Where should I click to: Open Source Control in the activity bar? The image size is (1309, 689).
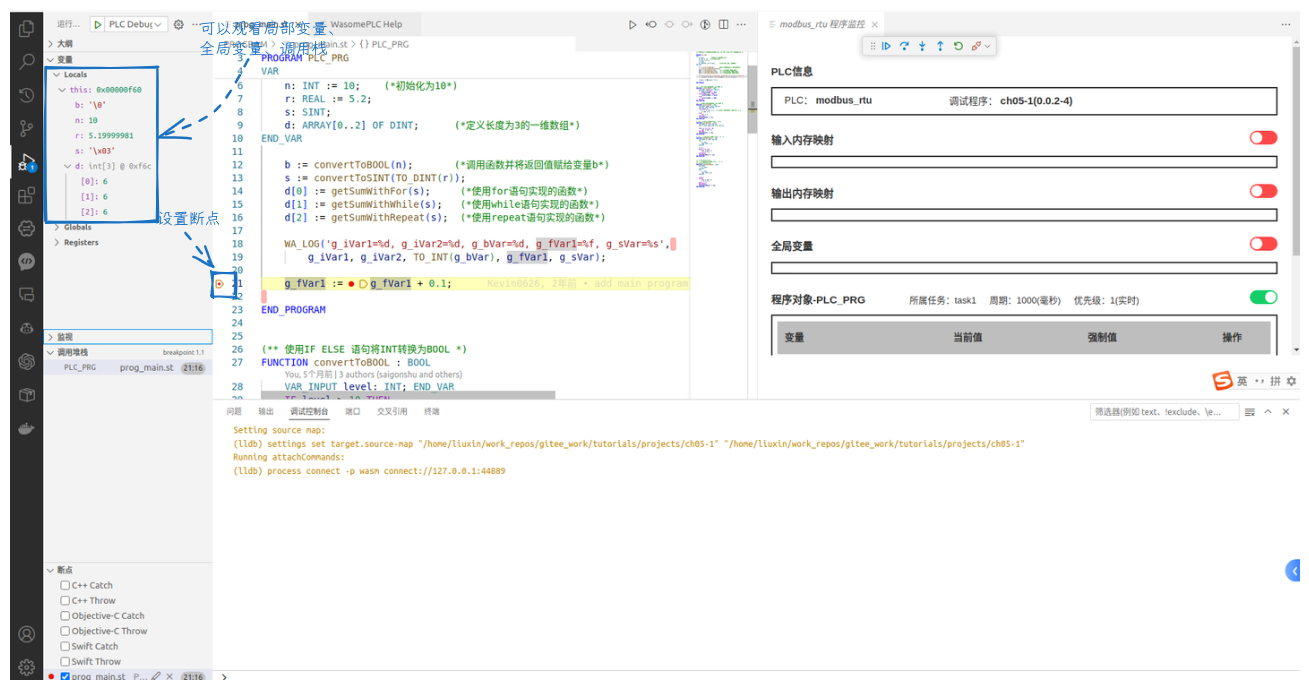tap(27, 128)
